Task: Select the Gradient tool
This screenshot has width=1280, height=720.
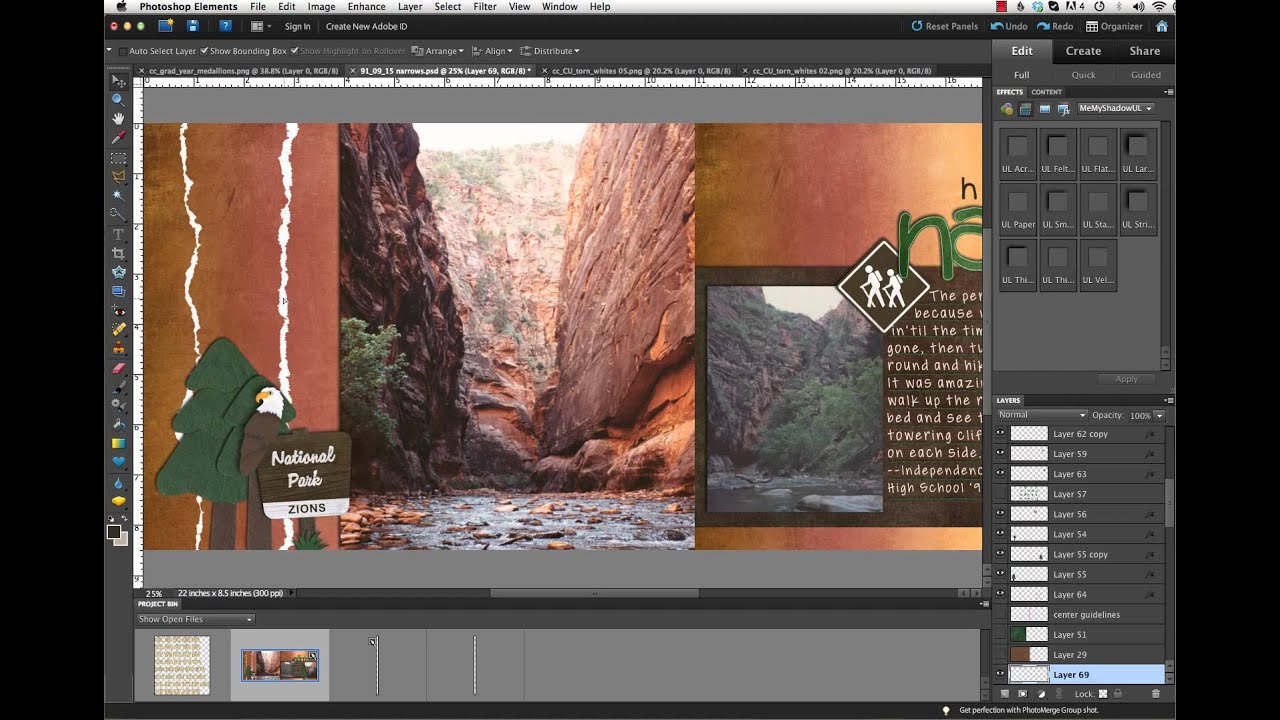Action: point(119,443)
